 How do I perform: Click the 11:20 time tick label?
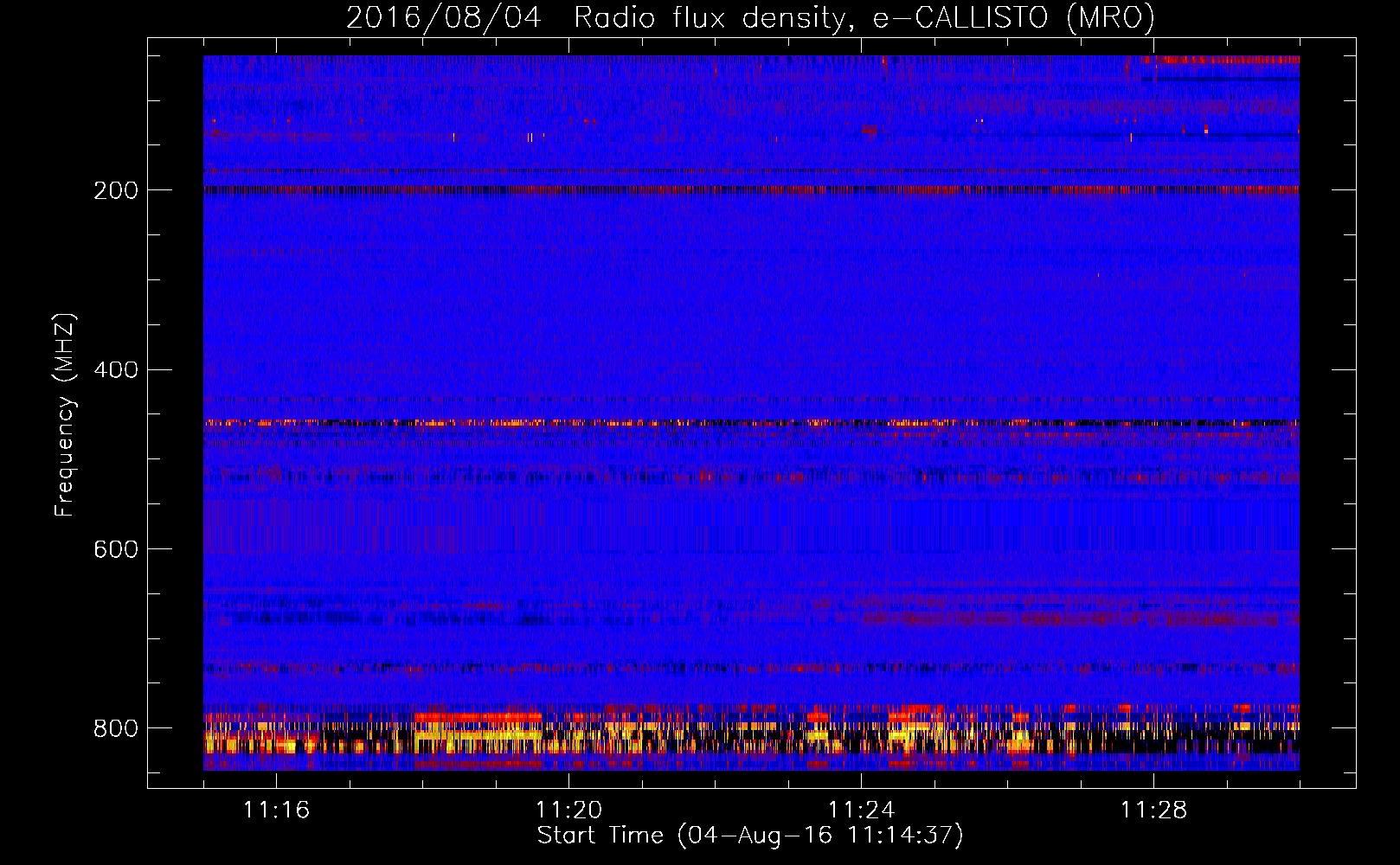pos(568,810)
